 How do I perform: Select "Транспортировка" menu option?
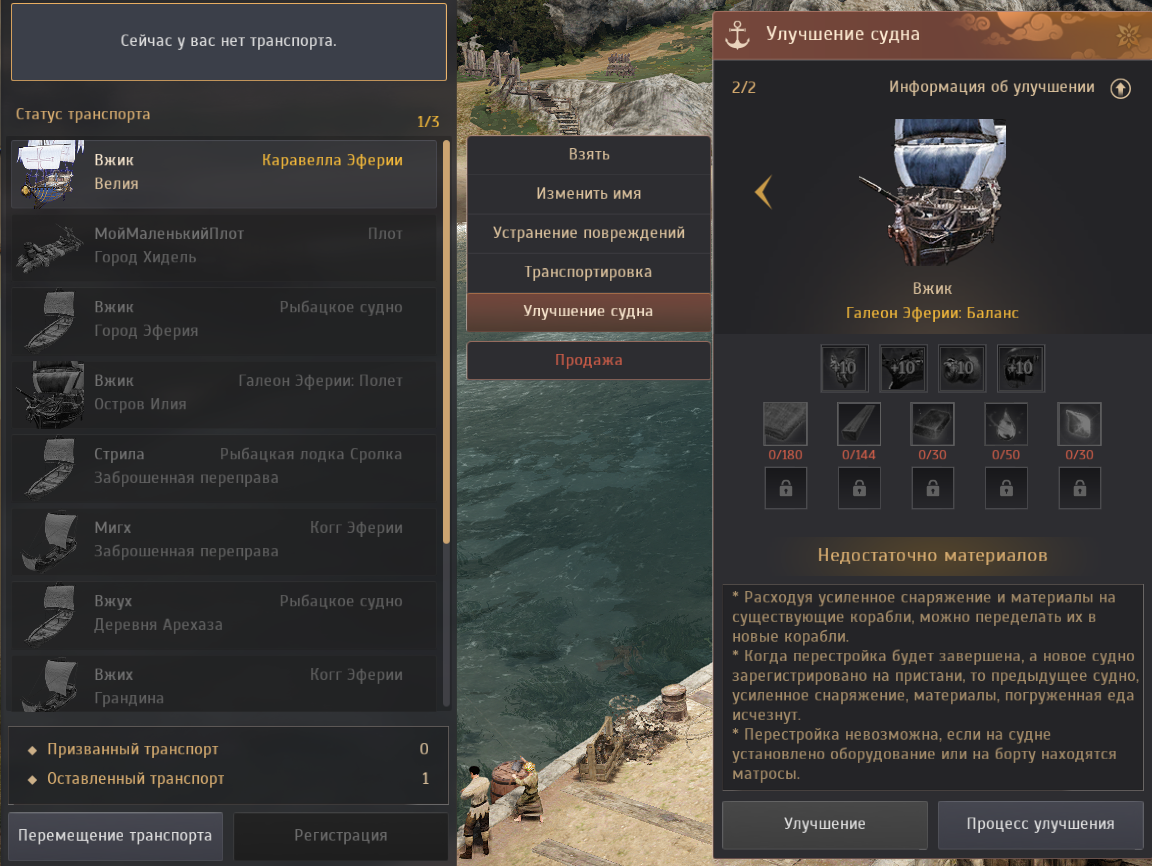pos(588,273)
